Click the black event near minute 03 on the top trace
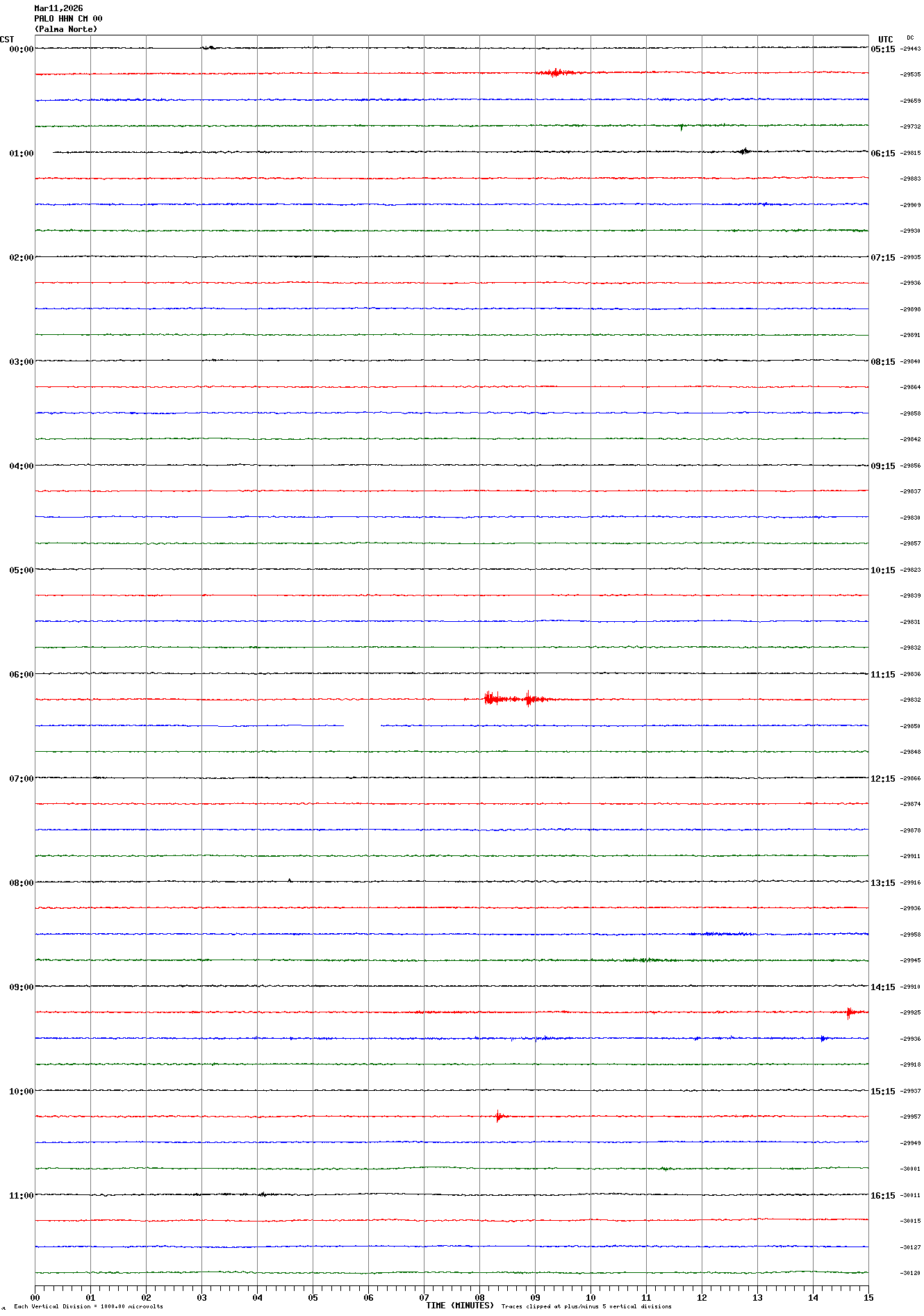 click(x=208, y=48)
